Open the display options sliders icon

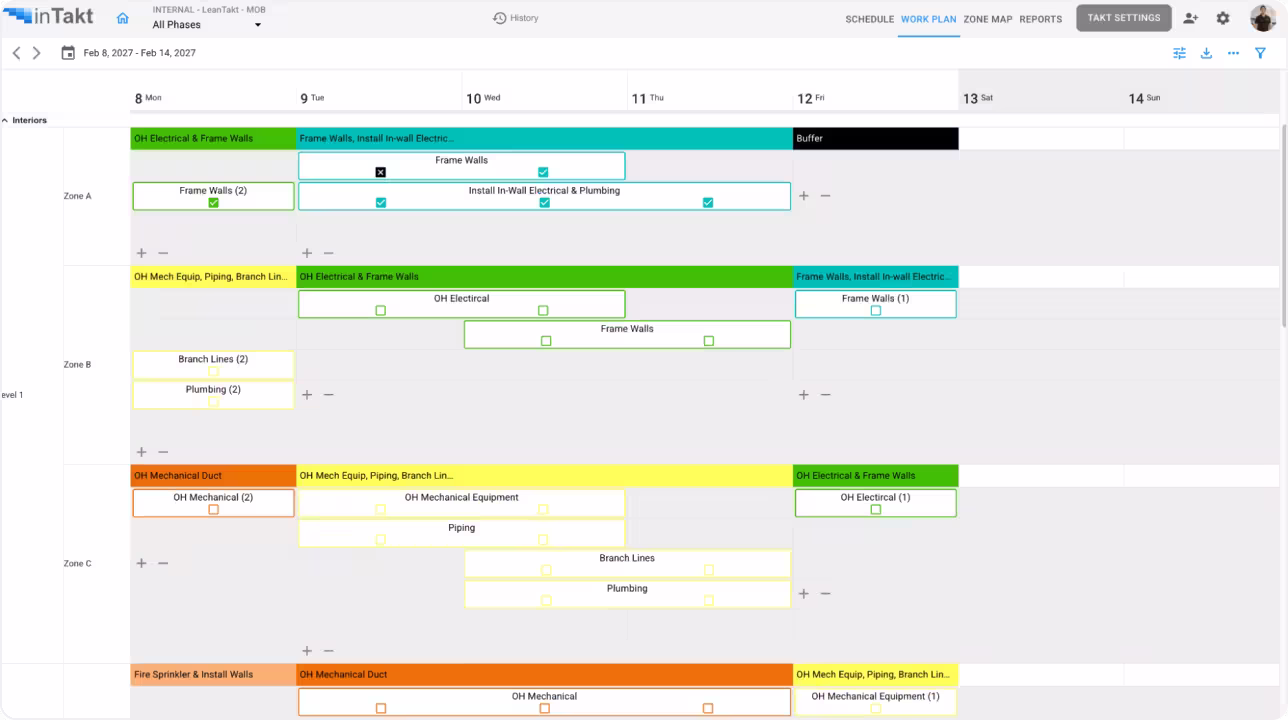coord(1179,53)
